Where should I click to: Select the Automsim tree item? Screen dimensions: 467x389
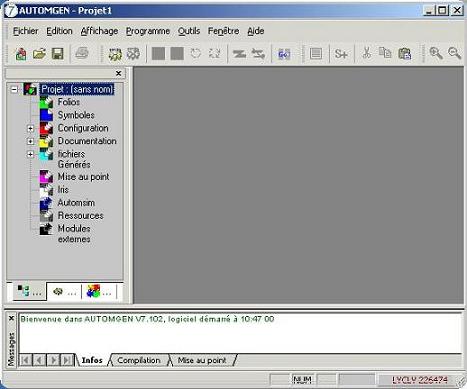[76, 203]
